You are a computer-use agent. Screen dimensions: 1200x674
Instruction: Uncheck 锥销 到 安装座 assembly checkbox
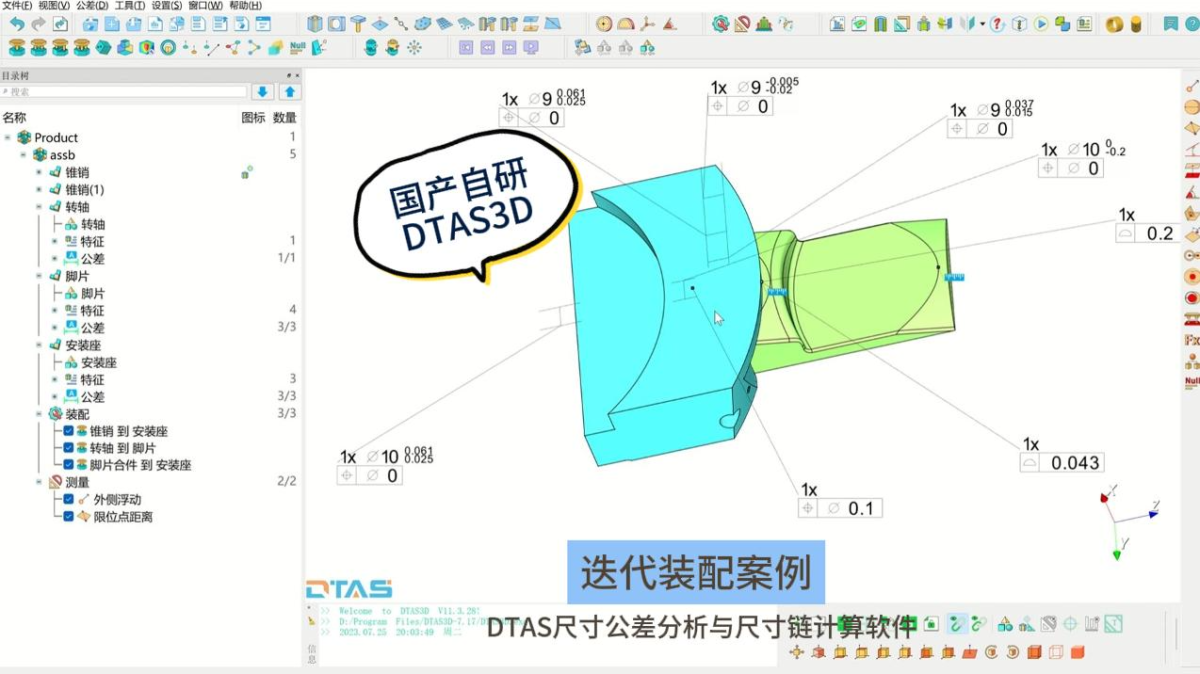click(68, 431)
